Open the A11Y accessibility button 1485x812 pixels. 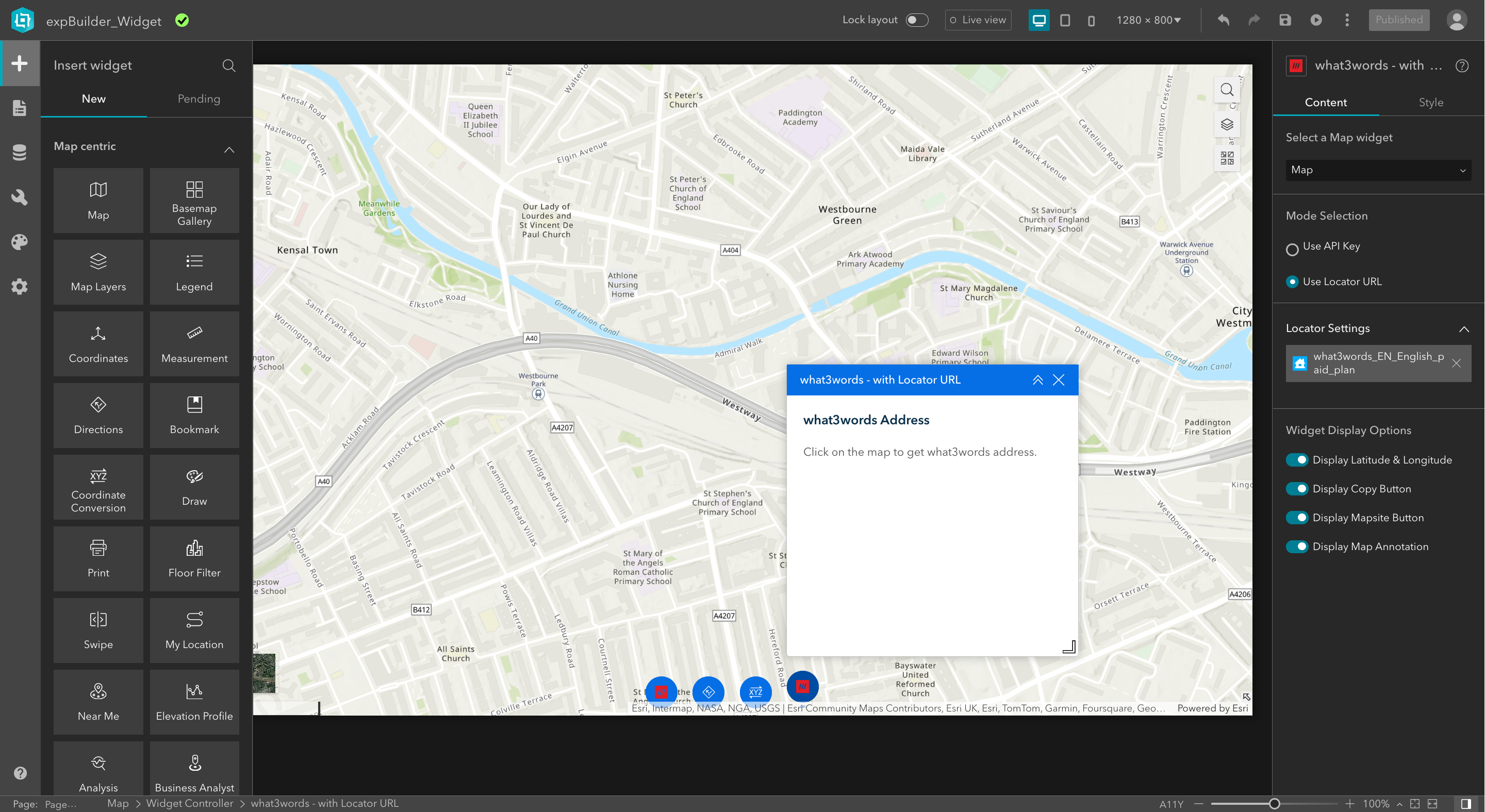1171,804
